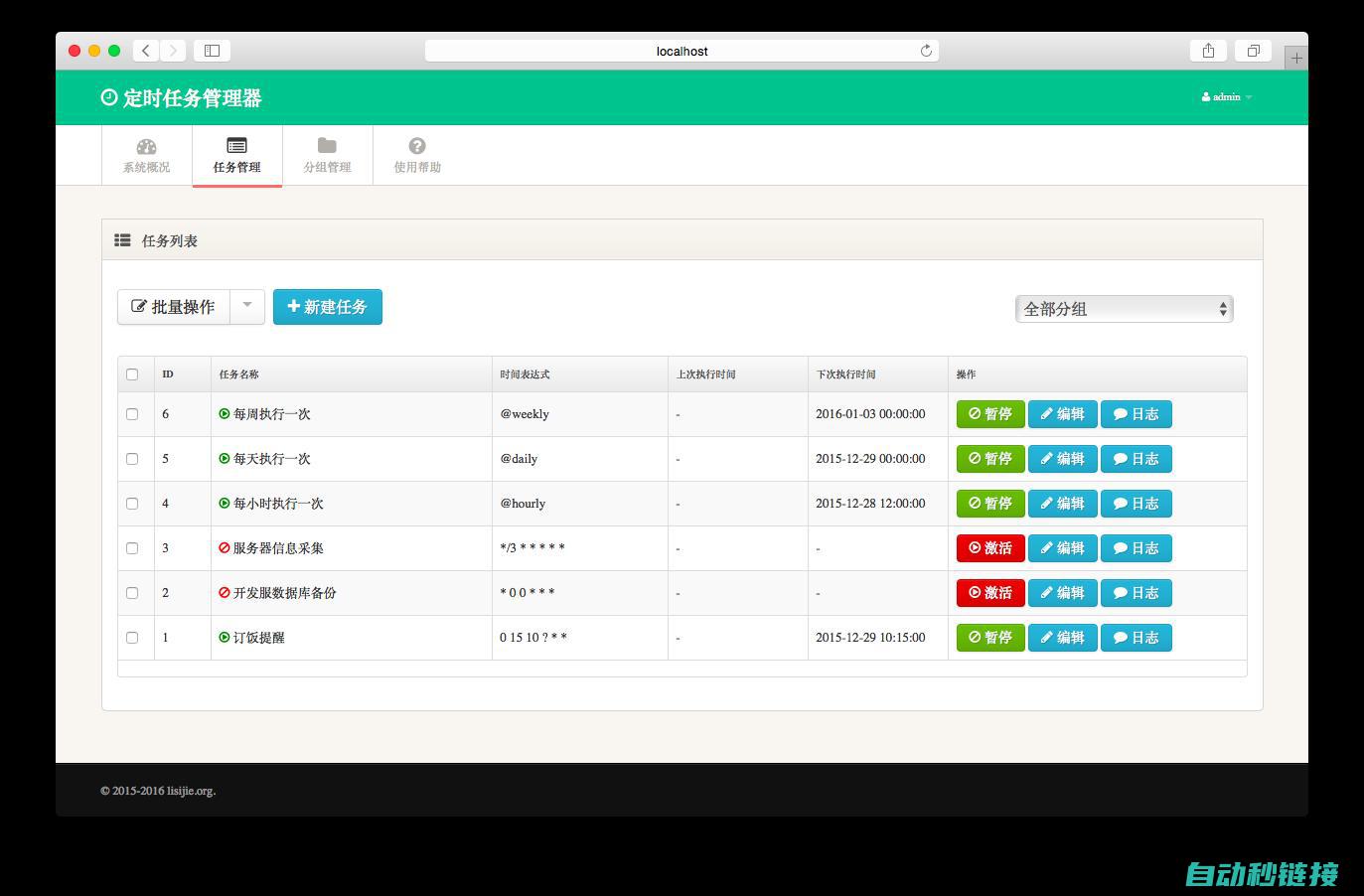Click the green running status icon for 每周执行一次
Screen dimensions: 1364x896
[225, 413]
